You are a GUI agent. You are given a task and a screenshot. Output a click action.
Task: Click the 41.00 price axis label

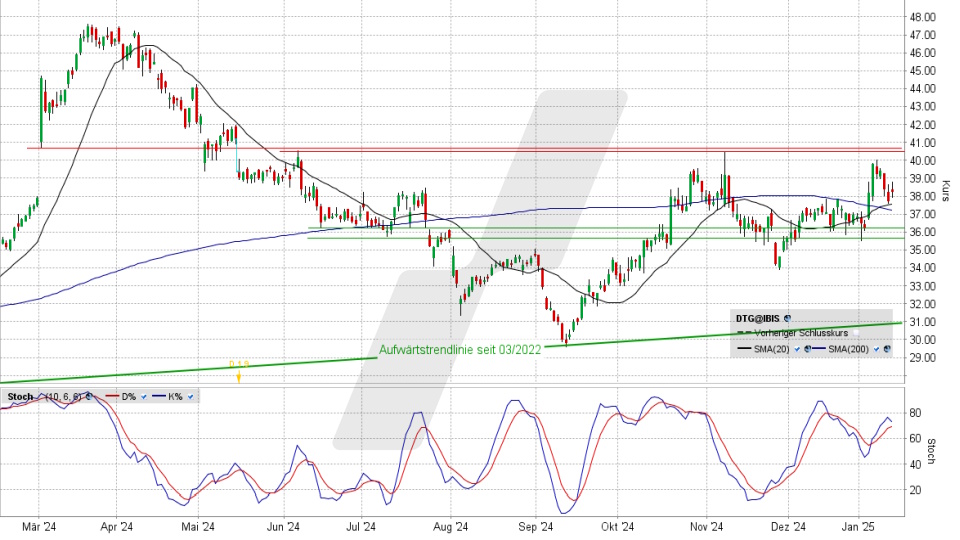tap(922, 143)
